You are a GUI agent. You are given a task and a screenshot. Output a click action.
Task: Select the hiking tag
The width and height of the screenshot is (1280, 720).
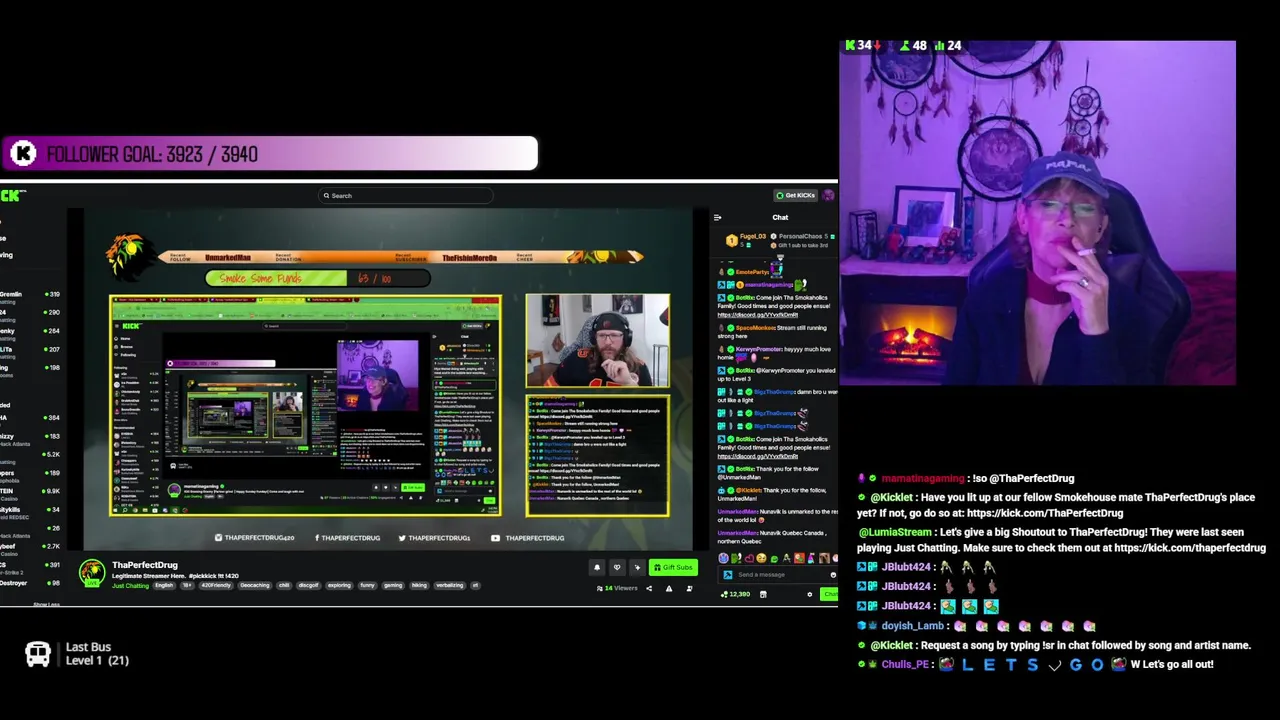coord(419,585)
